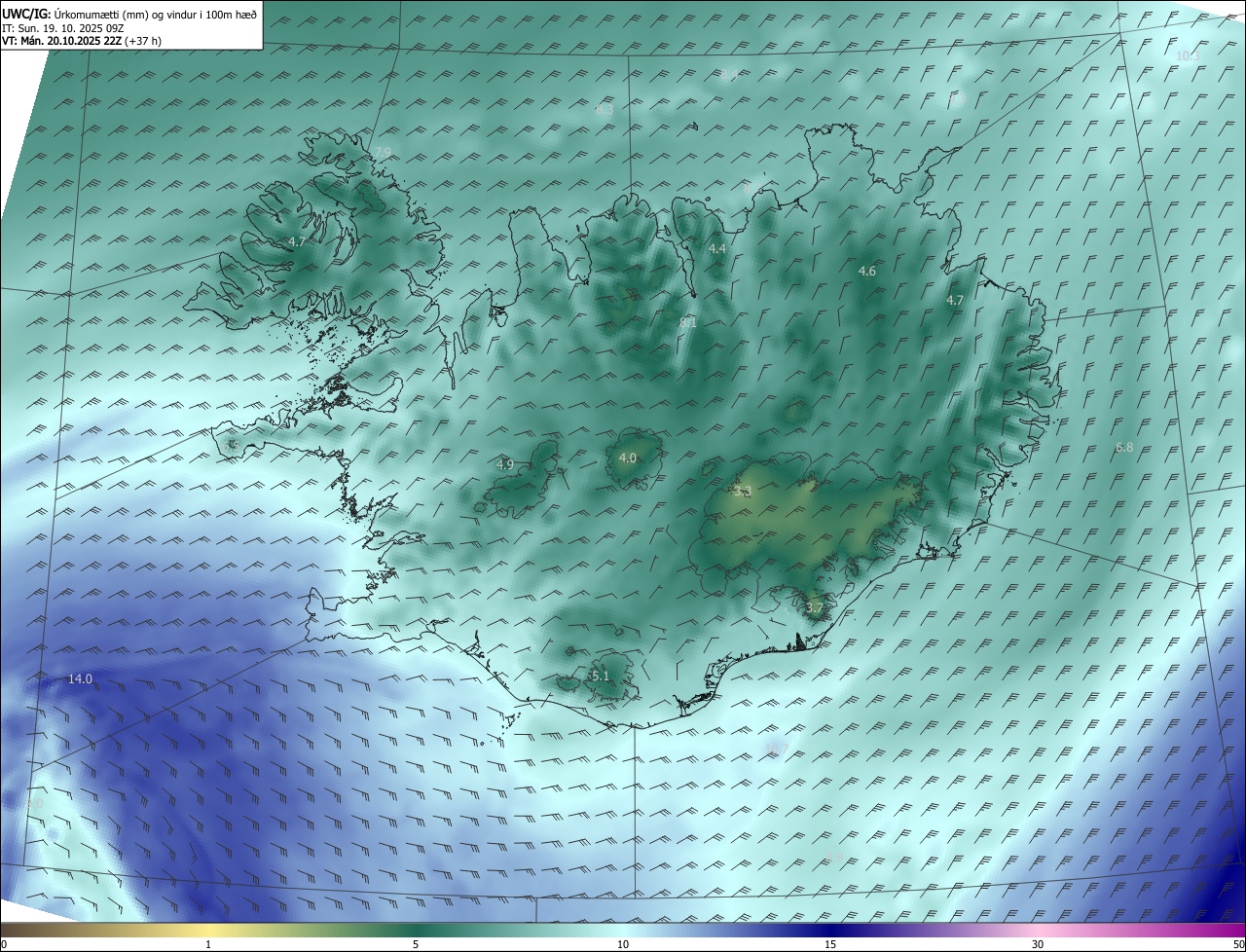Click the map title 'Úrkomumætti (mm) og vindur í 100m hæð'
This screenshot has width=1246, height=952.
[155, 13]
